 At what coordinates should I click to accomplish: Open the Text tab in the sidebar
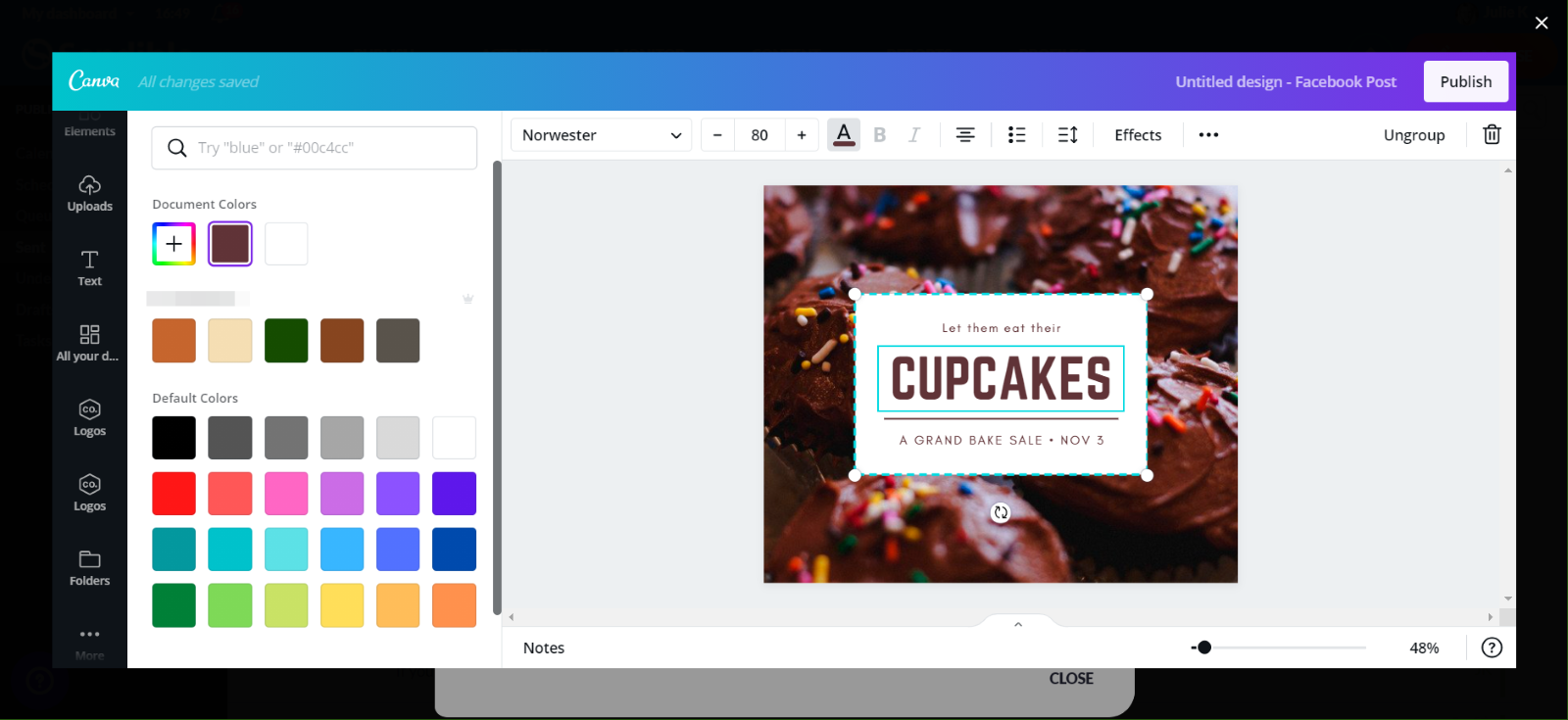89,268
